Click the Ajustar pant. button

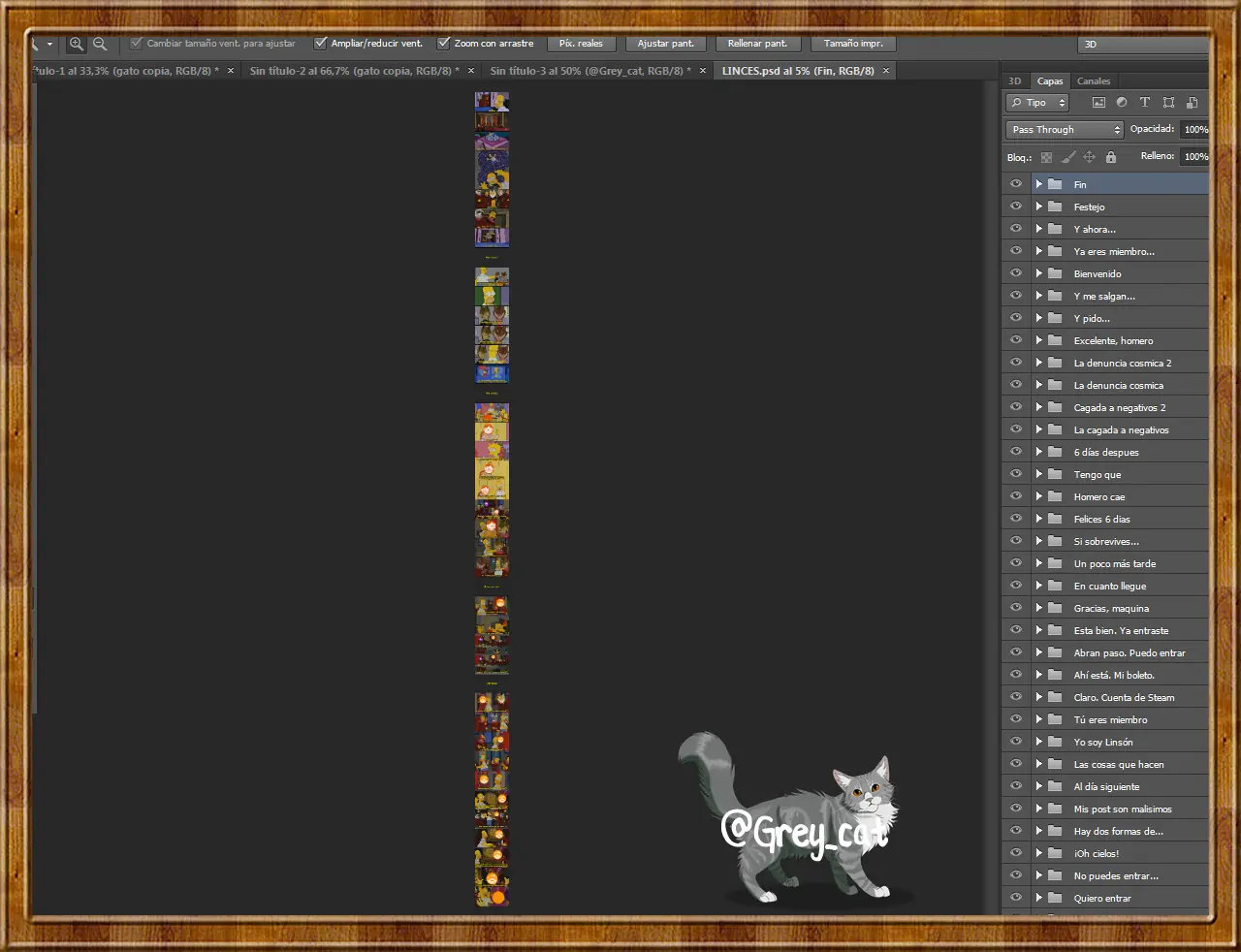(x=666, y=44)
